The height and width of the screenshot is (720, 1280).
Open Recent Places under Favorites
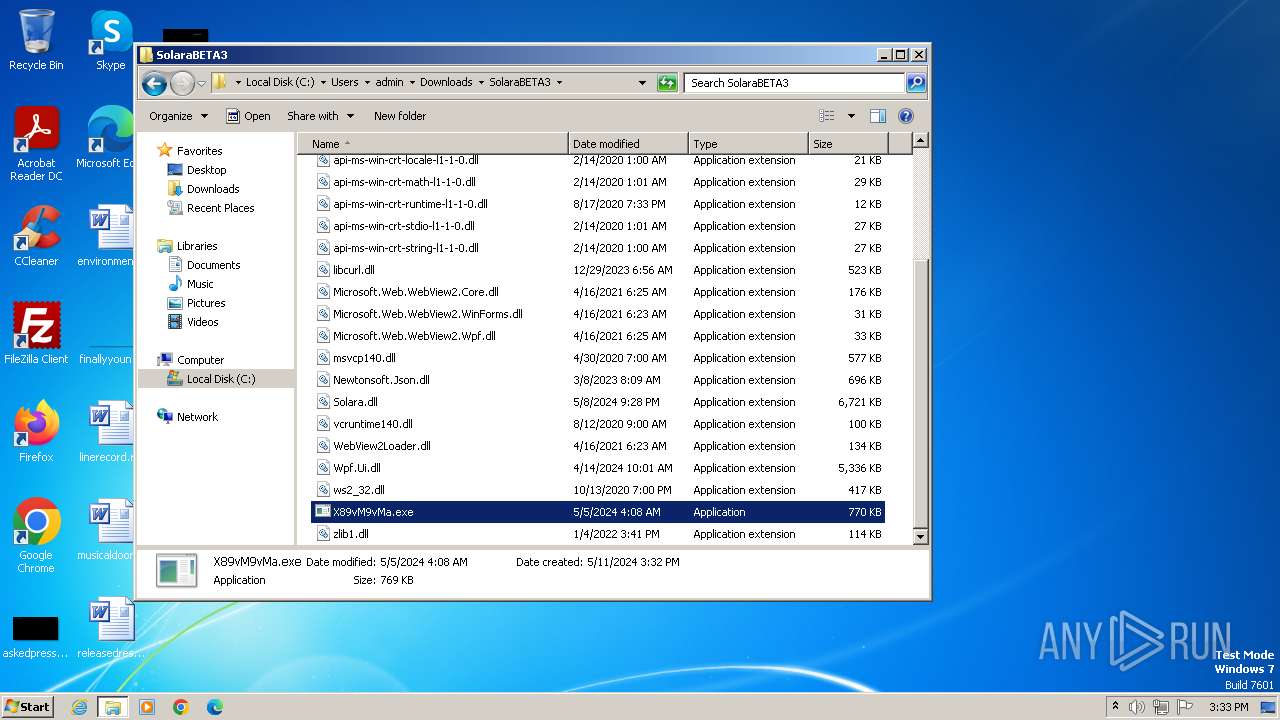(x=220, y=208)
